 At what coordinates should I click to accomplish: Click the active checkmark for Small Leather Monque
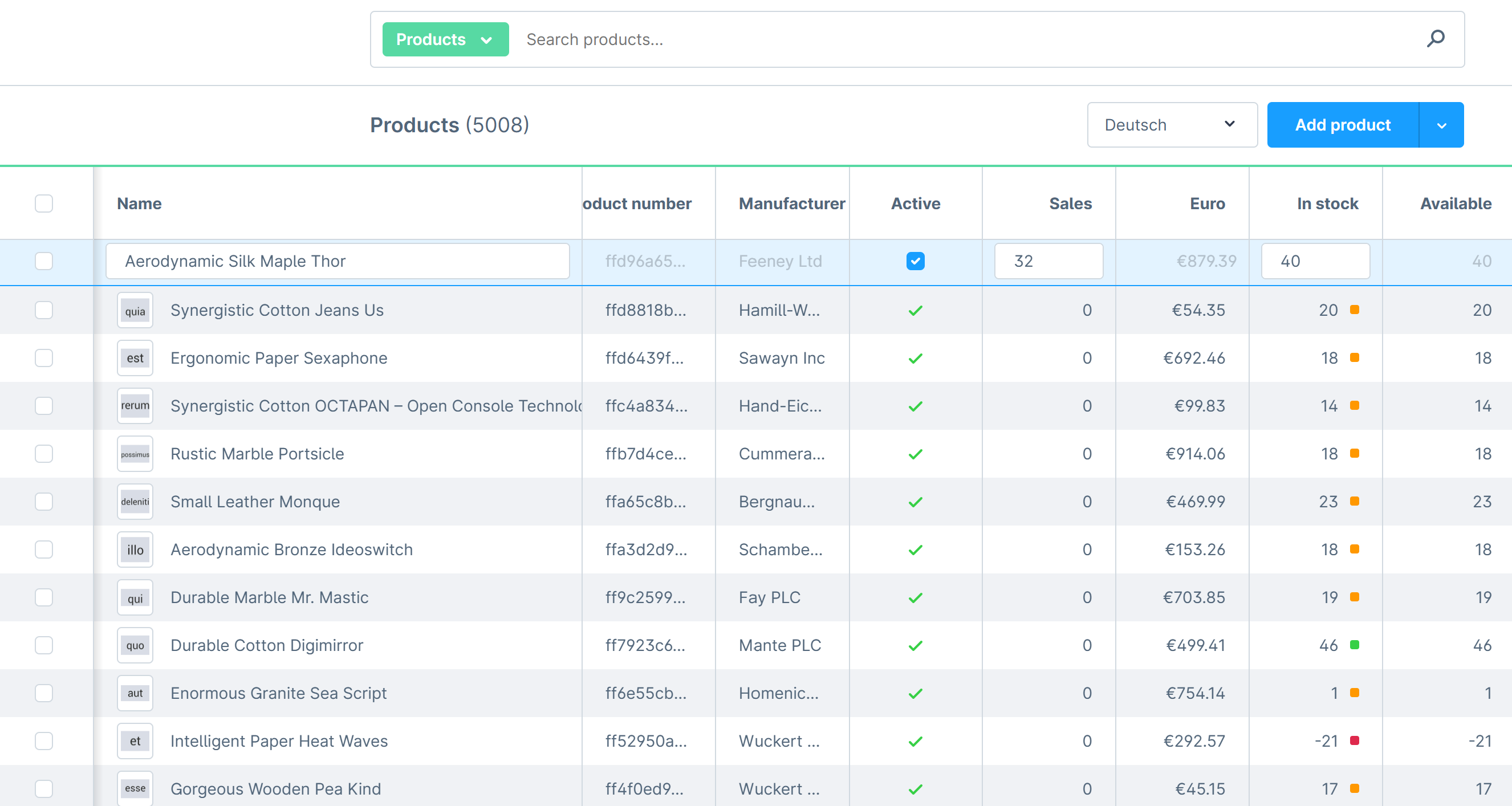click(915, 502)
